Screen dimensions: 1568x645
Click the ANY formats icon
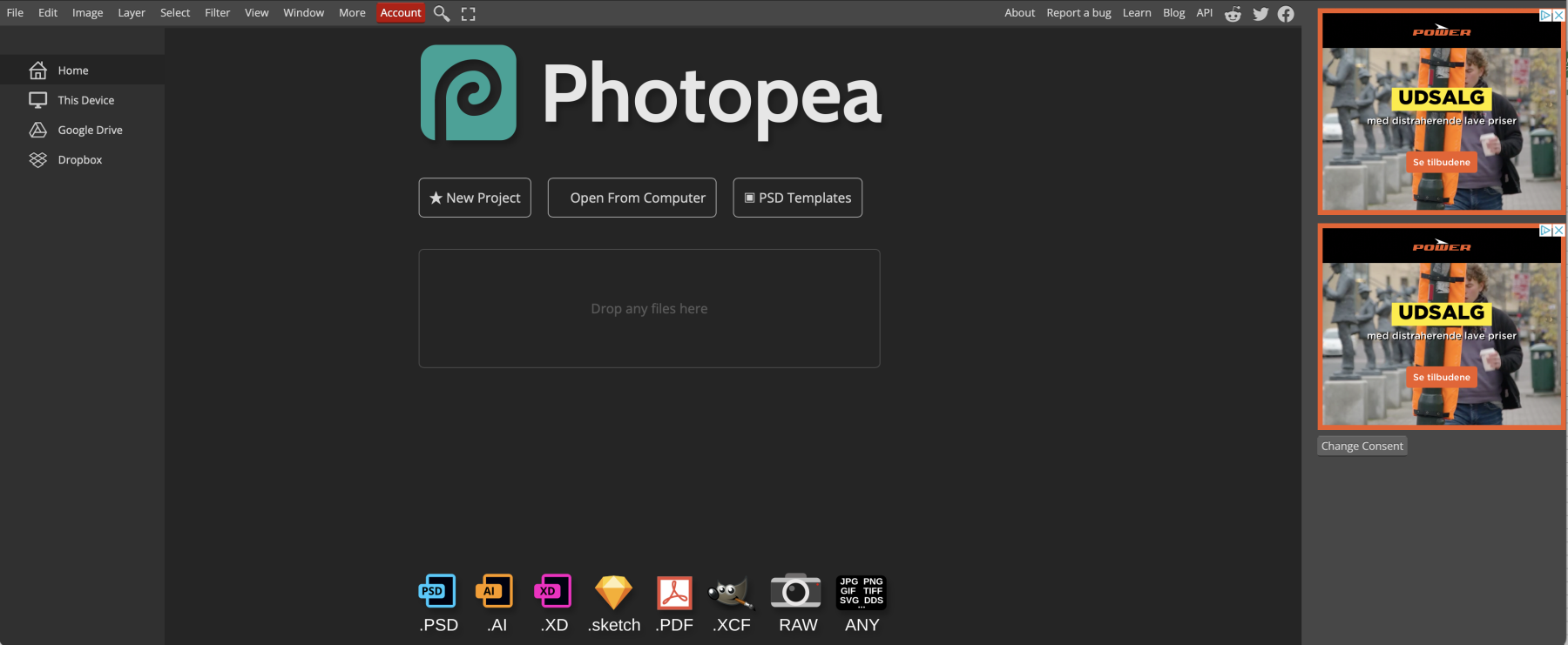(x=862, y=592)
